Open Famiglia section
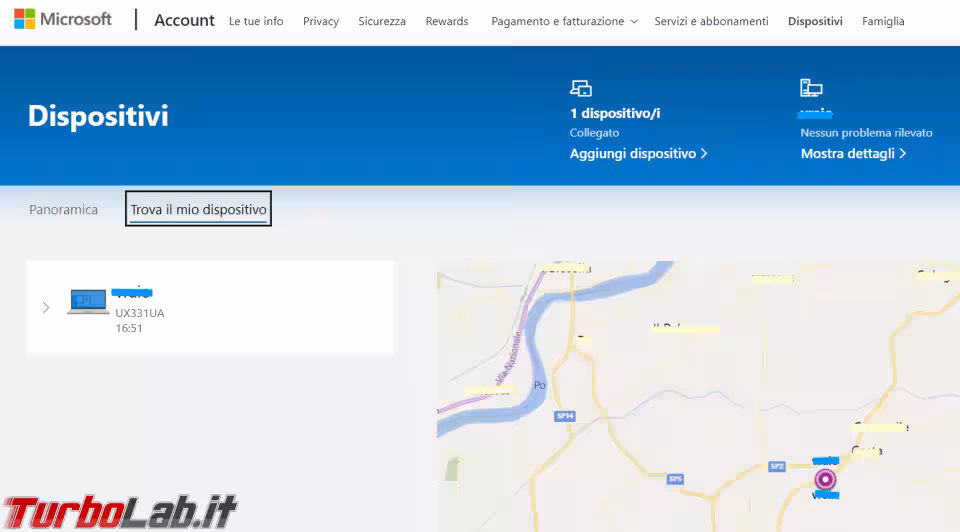Image resolution: width=960 pixels, height=532 pixels. pyautogui.click(x=883, y=21)
